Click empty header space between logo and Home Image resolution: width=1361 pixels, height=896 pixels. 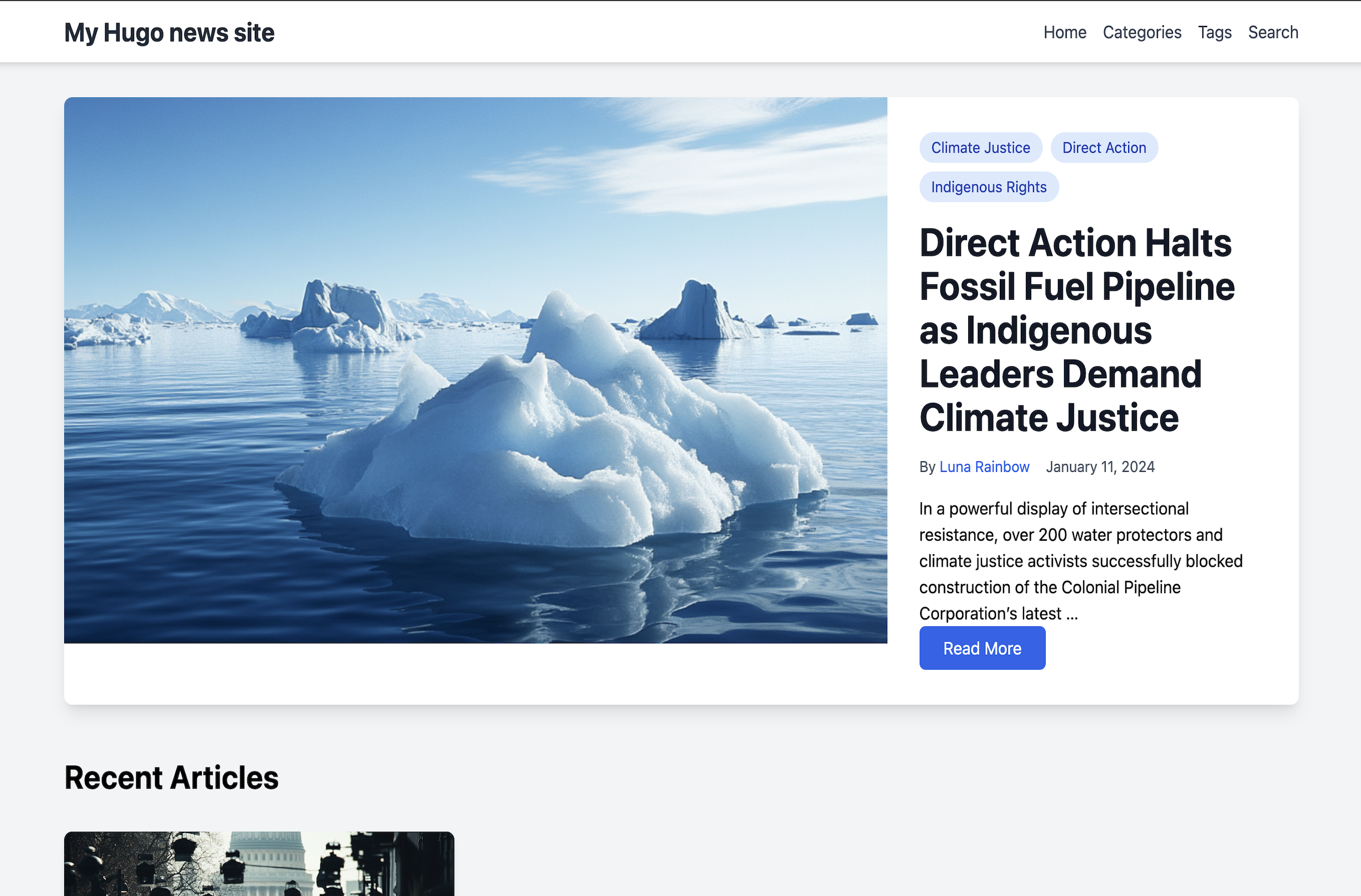(658, 33)
